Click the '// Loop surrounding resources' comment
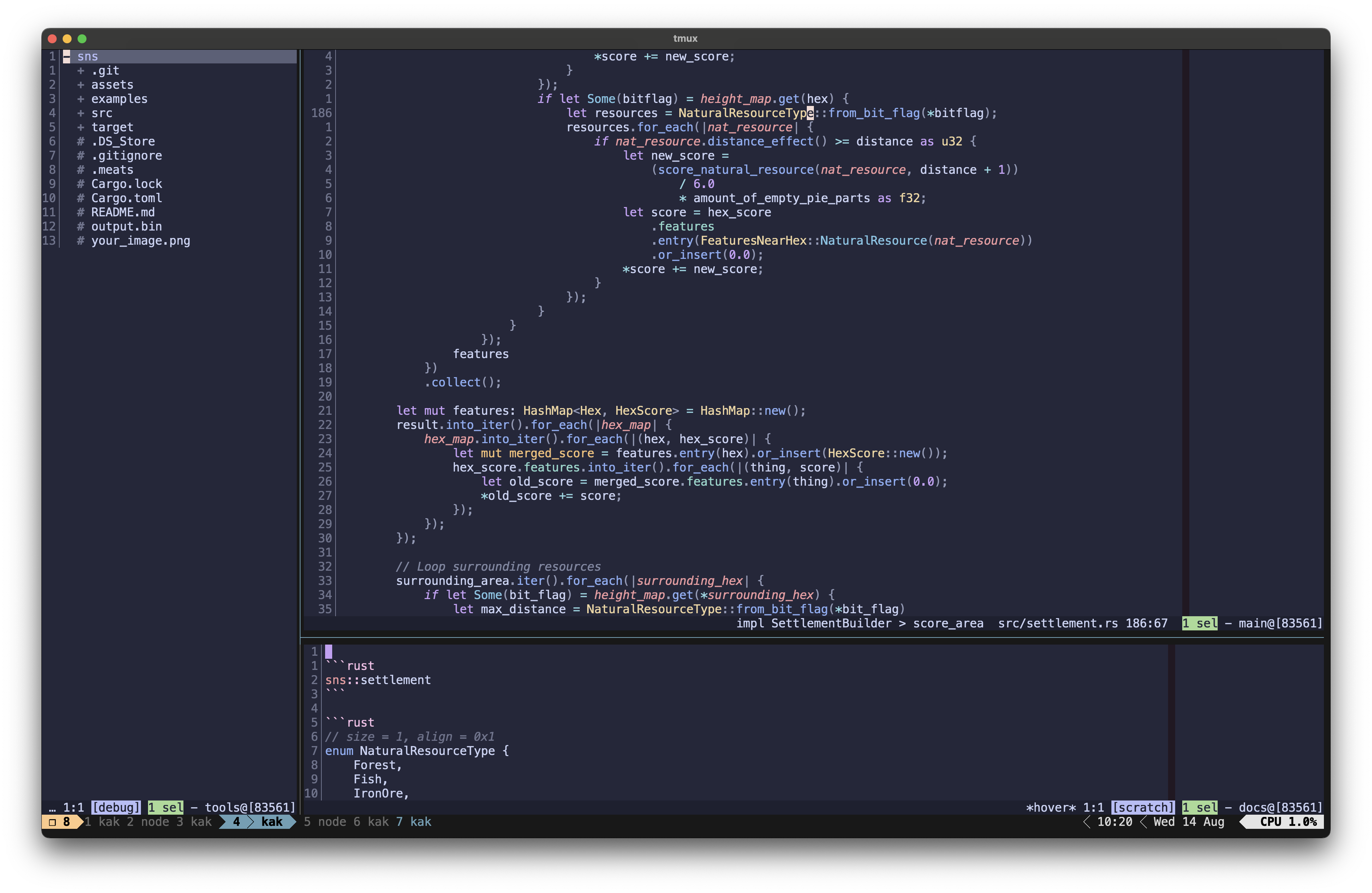Screen dimensions: 1372x893 (x=498, y=567)
